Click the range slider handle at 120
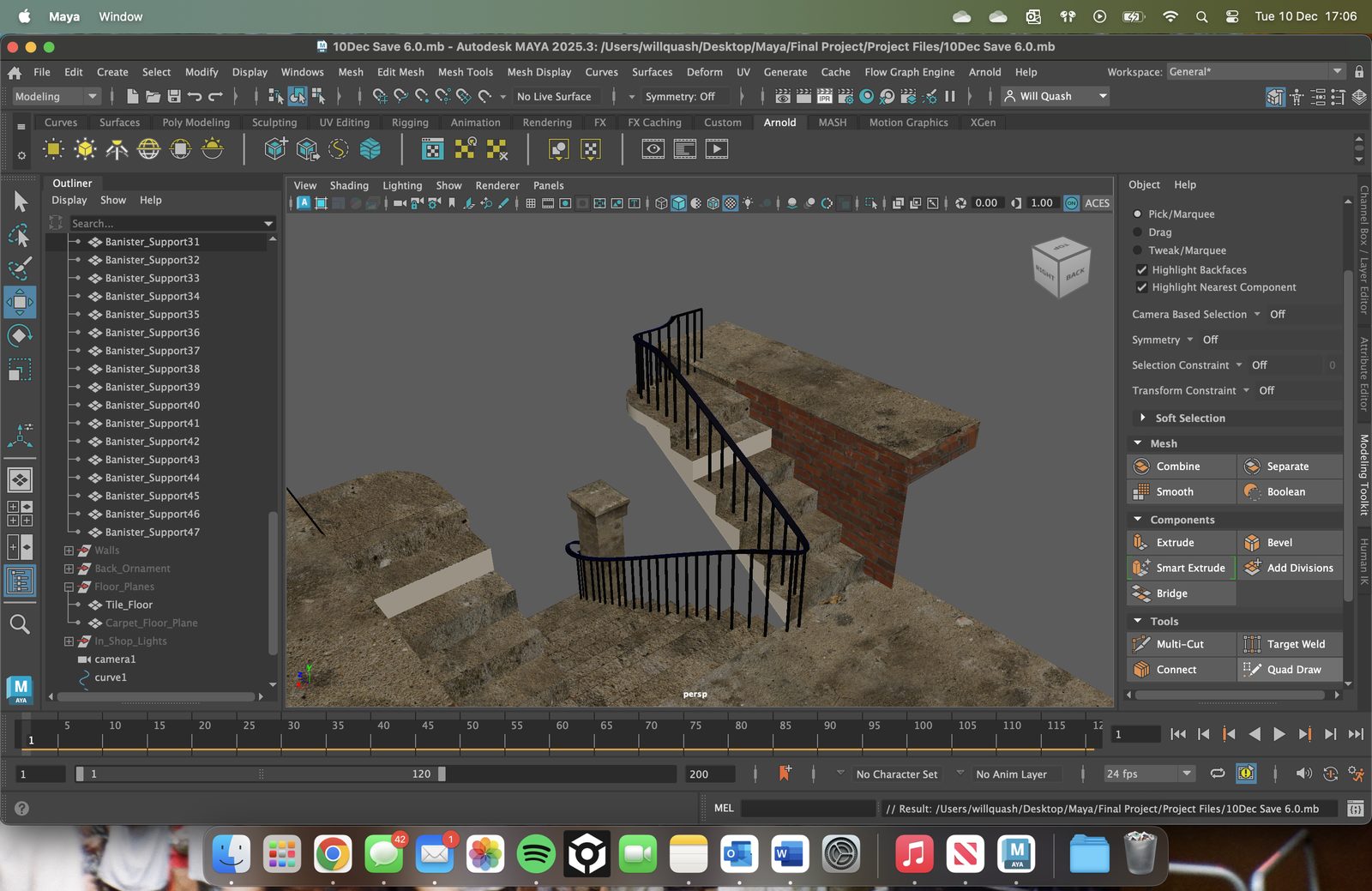Viewport: 1372px width, 891px height. 442,774
